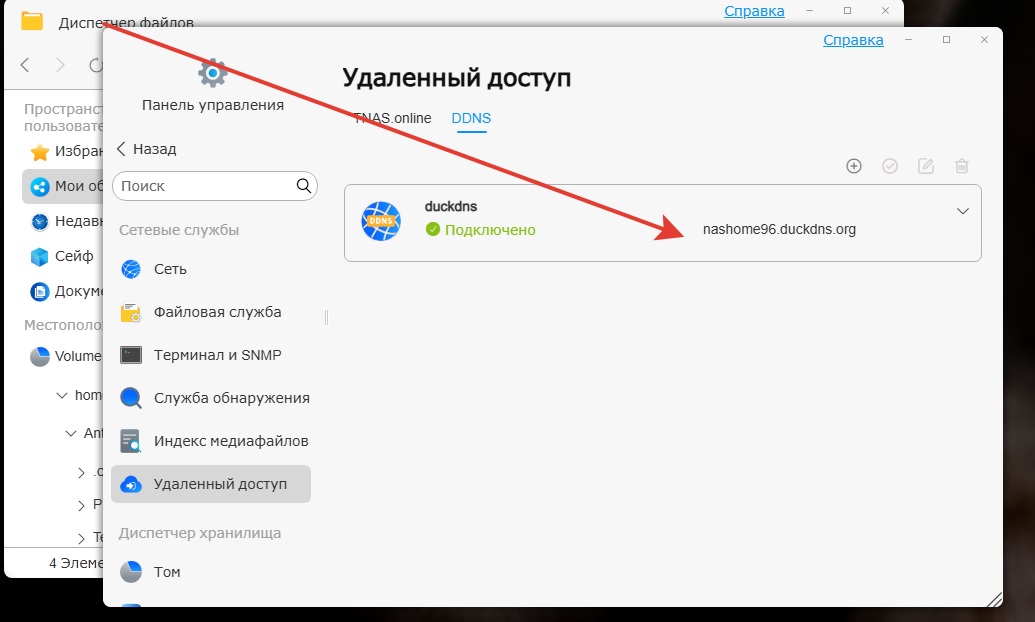Screen dimensions: 1035x622
Task: Click the control panel window corner grip
Action: (994, 599)
